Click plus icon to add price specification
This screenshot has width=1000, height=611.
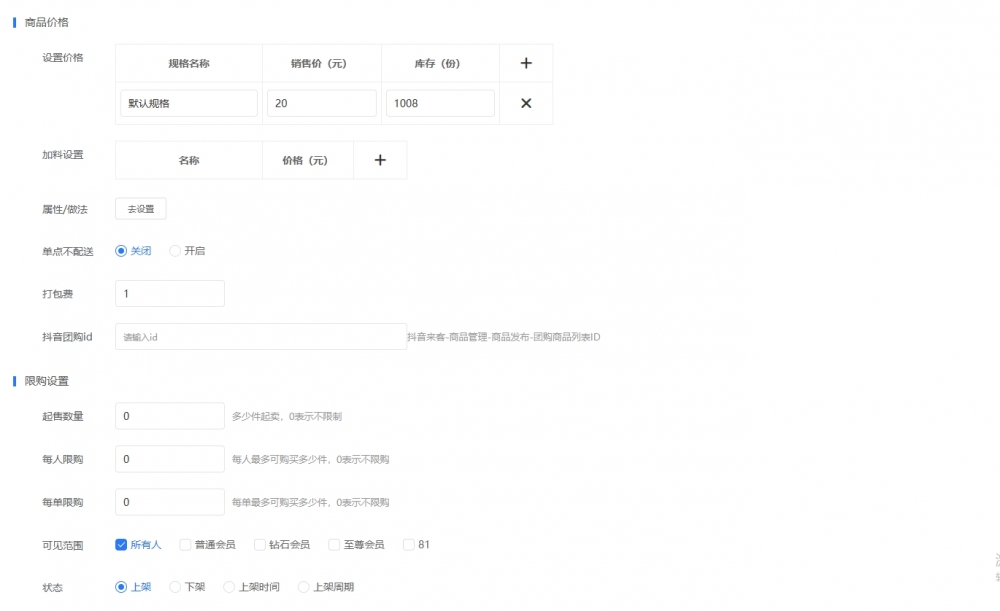click(526, 63)
